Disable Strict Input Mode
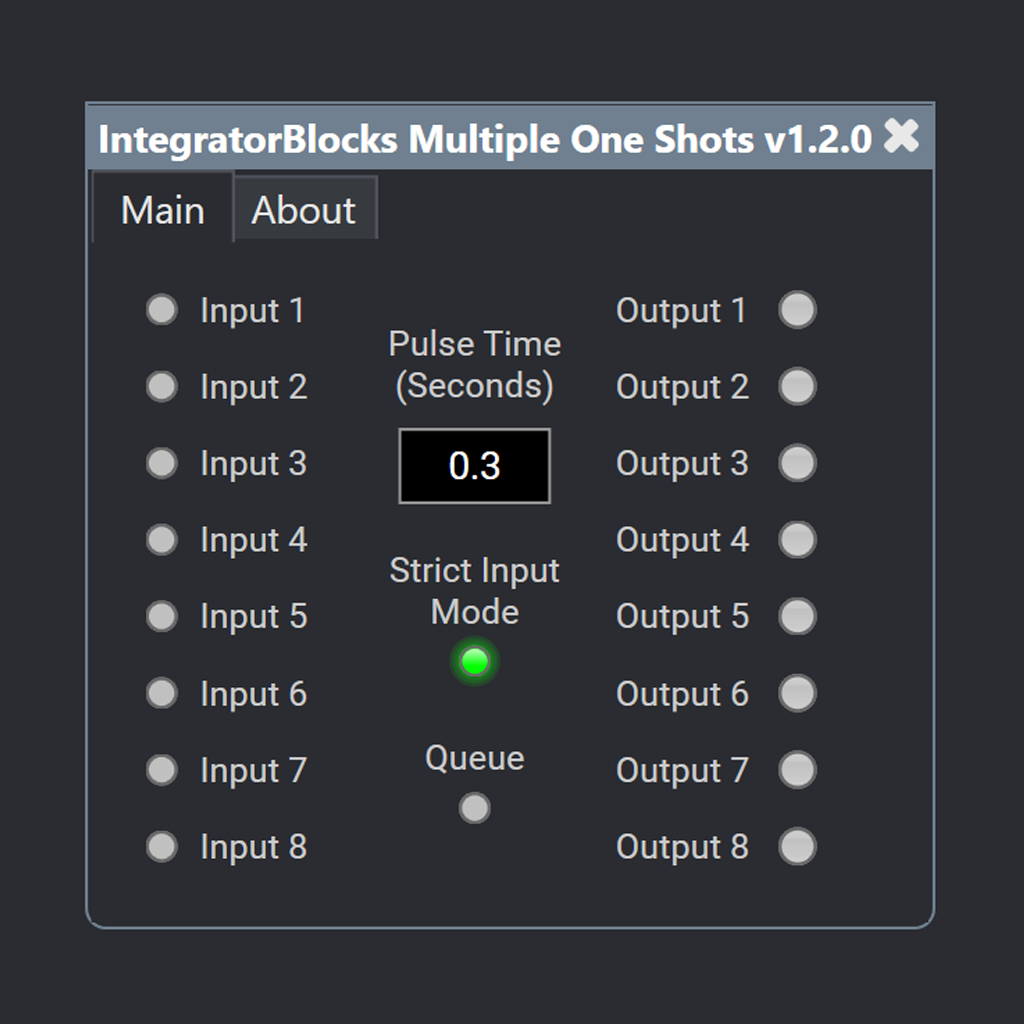Viewport: 1024px width, 1024px height. click(474, 661)
